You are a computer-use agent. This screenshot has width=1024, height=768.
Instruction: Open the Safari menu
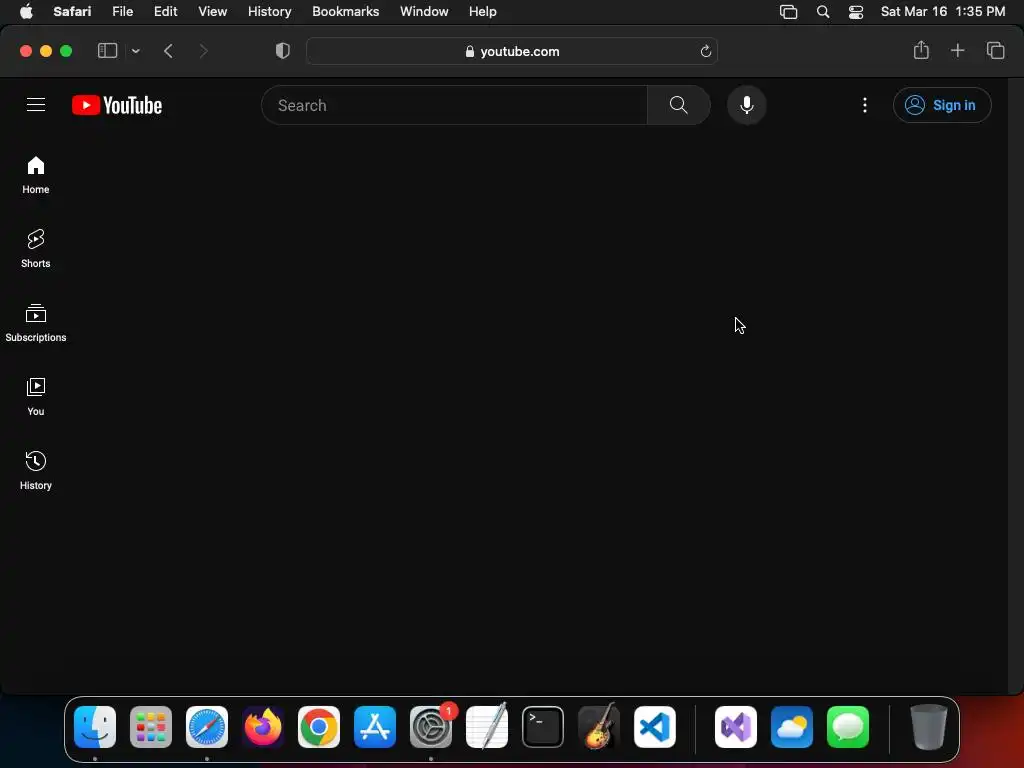point(72,11)
